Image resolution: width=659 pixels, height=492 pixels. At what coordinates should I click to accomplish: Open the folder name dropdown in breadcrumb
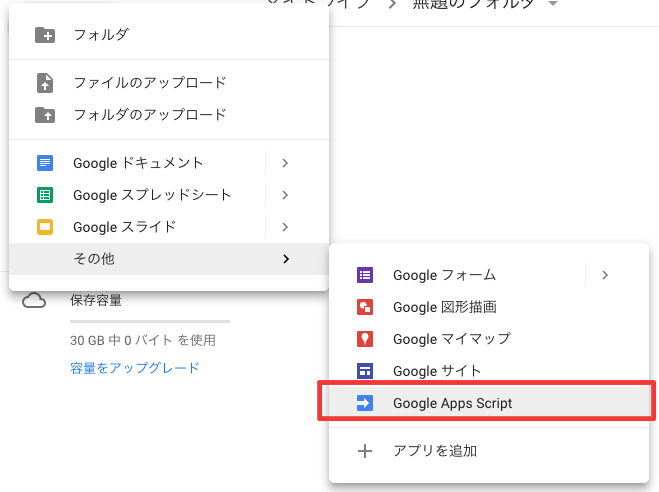[553, 3]
